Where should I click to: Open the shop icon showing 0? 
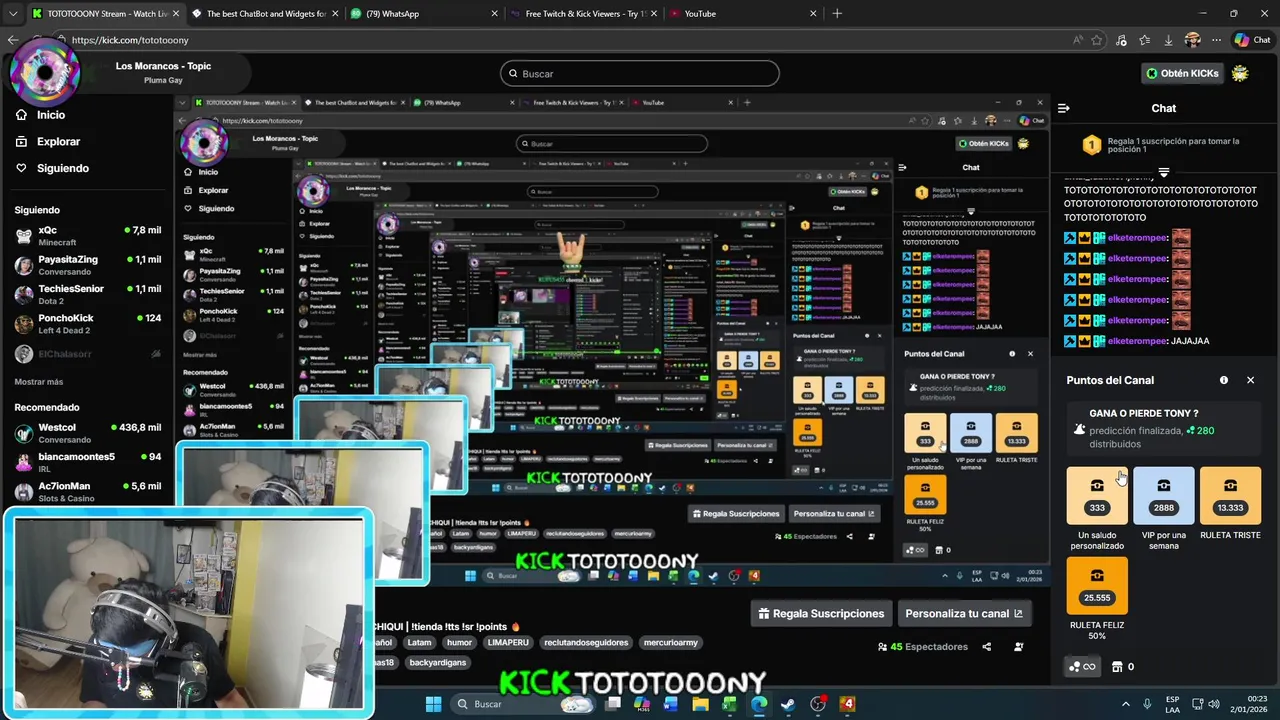1123,666
